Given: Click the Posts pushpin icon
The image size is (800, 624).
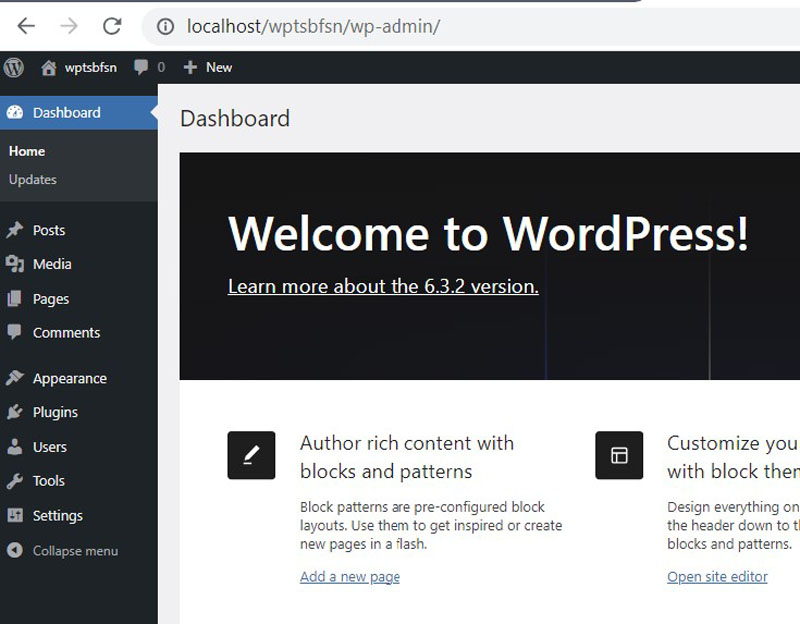Looking at the screenshot, I should pos(15,230).
